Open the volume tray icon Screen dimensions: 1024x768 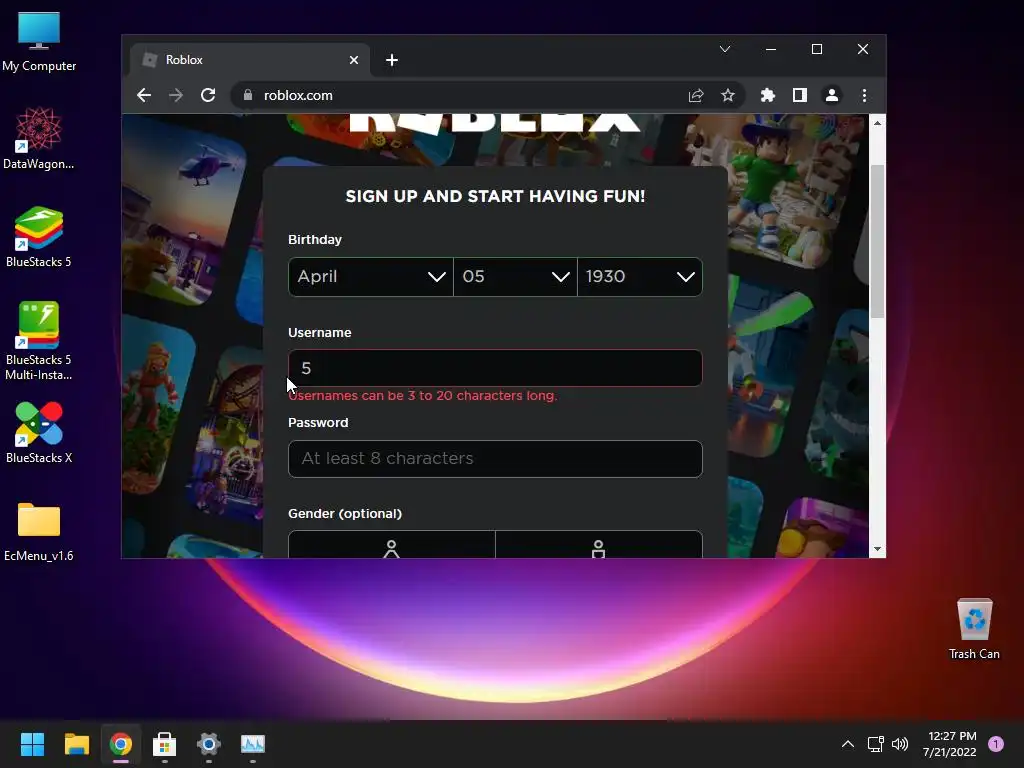(900, 744)
